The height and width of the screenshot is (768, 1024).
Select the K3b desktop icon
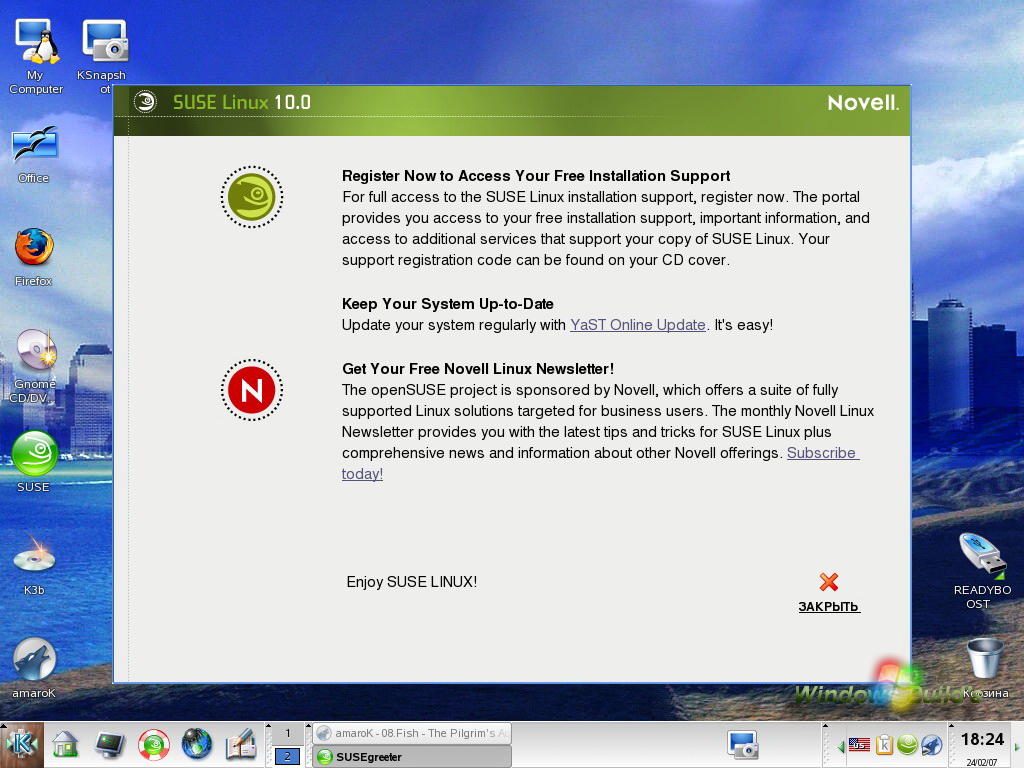[34, 564]
